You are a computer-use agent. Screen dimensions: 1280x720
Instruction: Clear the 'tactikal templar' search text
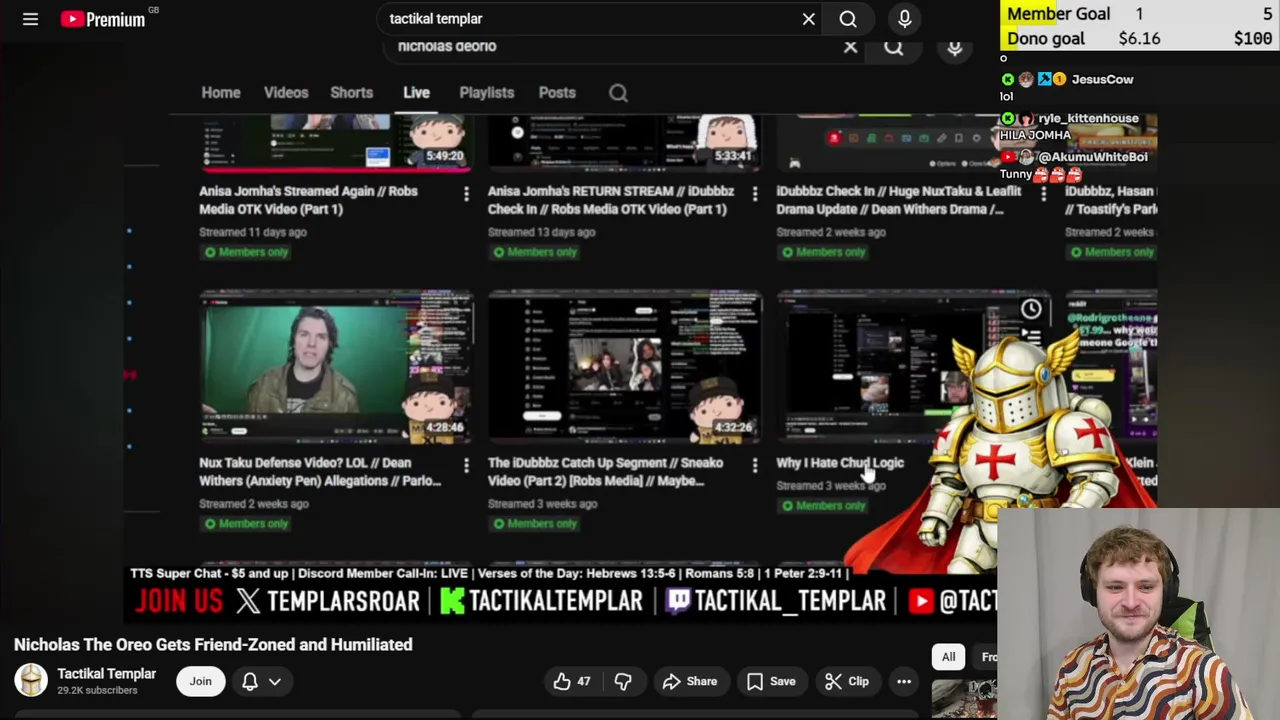[809, 19]
